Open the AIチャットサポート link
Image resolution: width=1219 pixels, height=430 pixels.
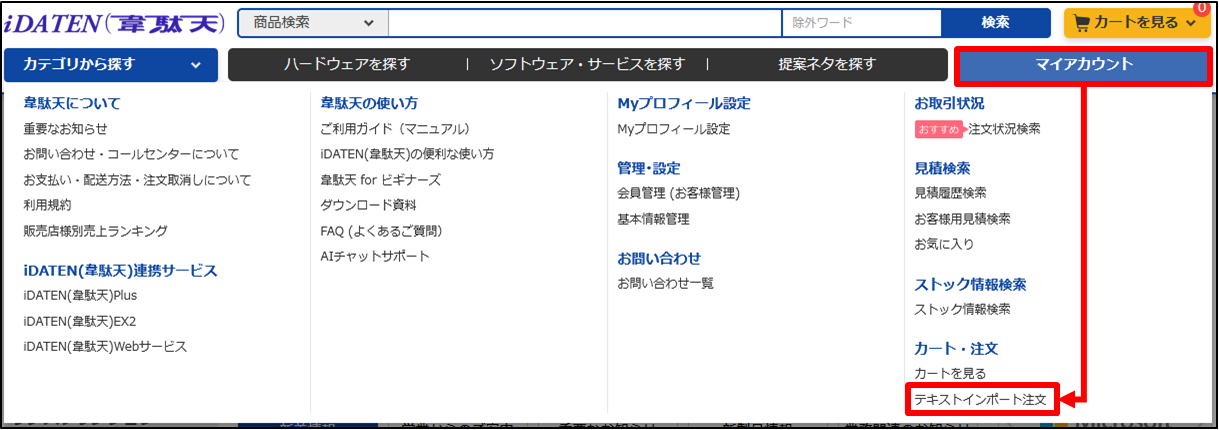[x=375, y=257]
